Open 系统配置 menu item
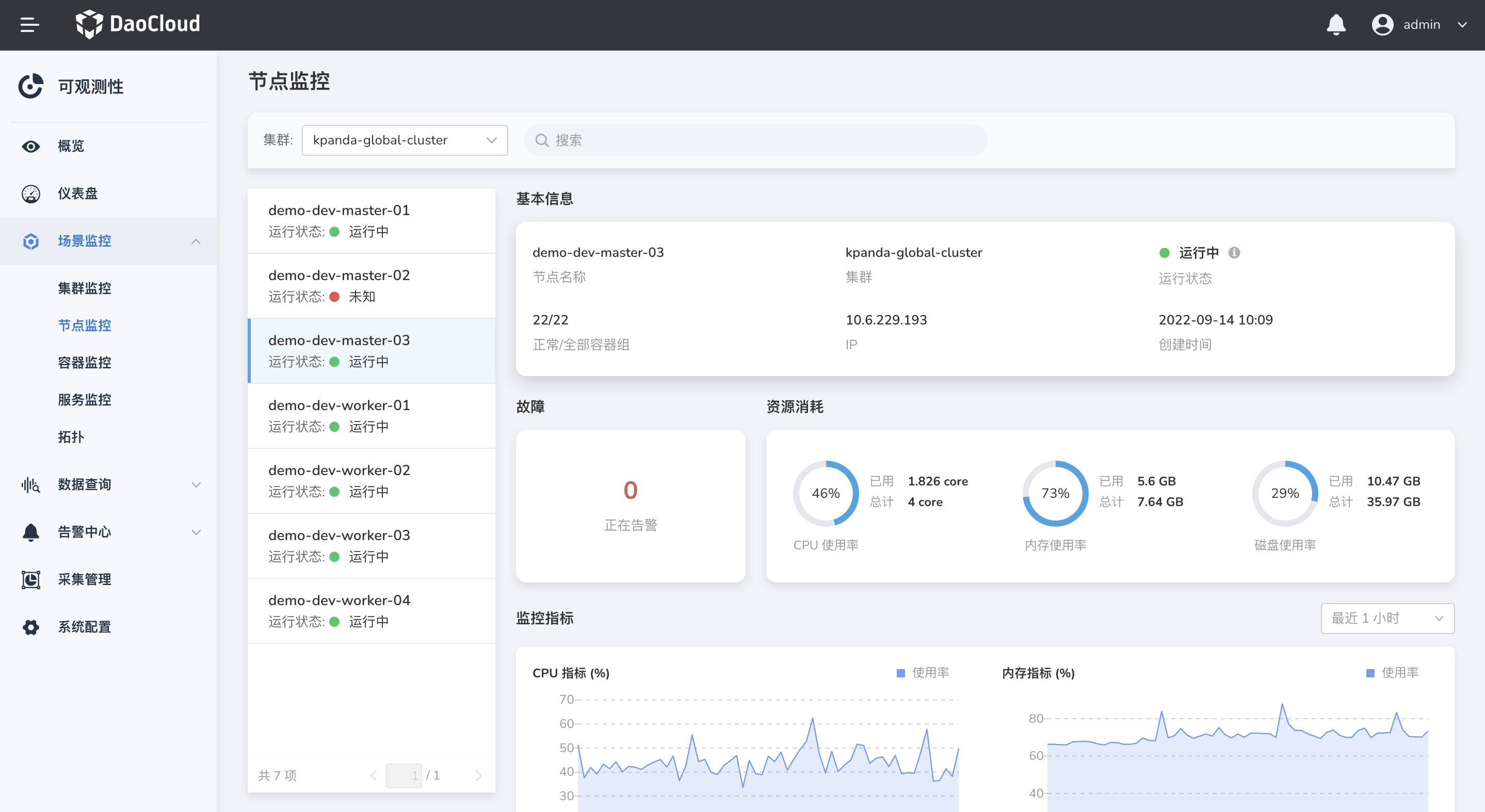The height and width of the screenshot is (812, 1485). [108, 627]
